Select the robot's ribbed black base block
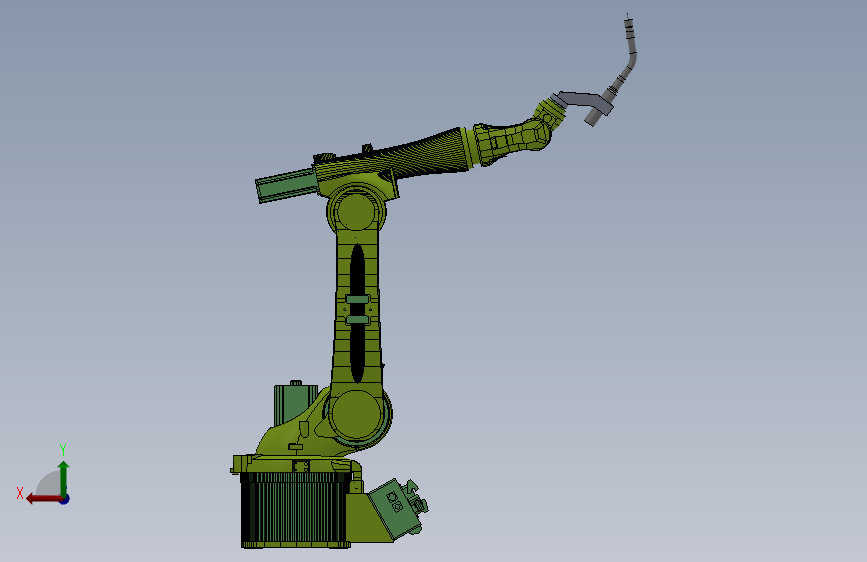Viewport: 867px width, 562px height. [295, 509]
